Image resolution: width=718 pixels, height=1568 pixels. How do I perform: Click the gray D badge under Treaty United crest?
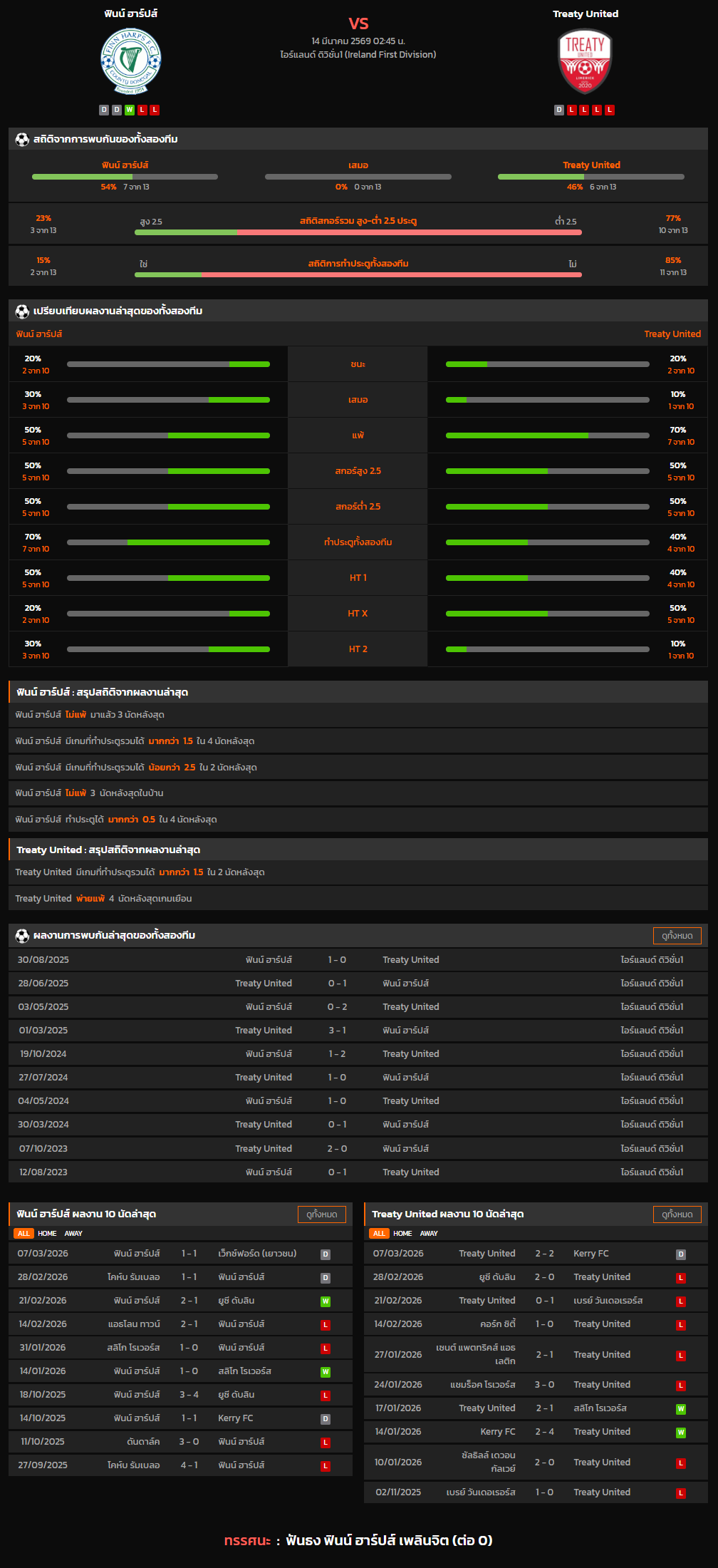coord(559,110)
